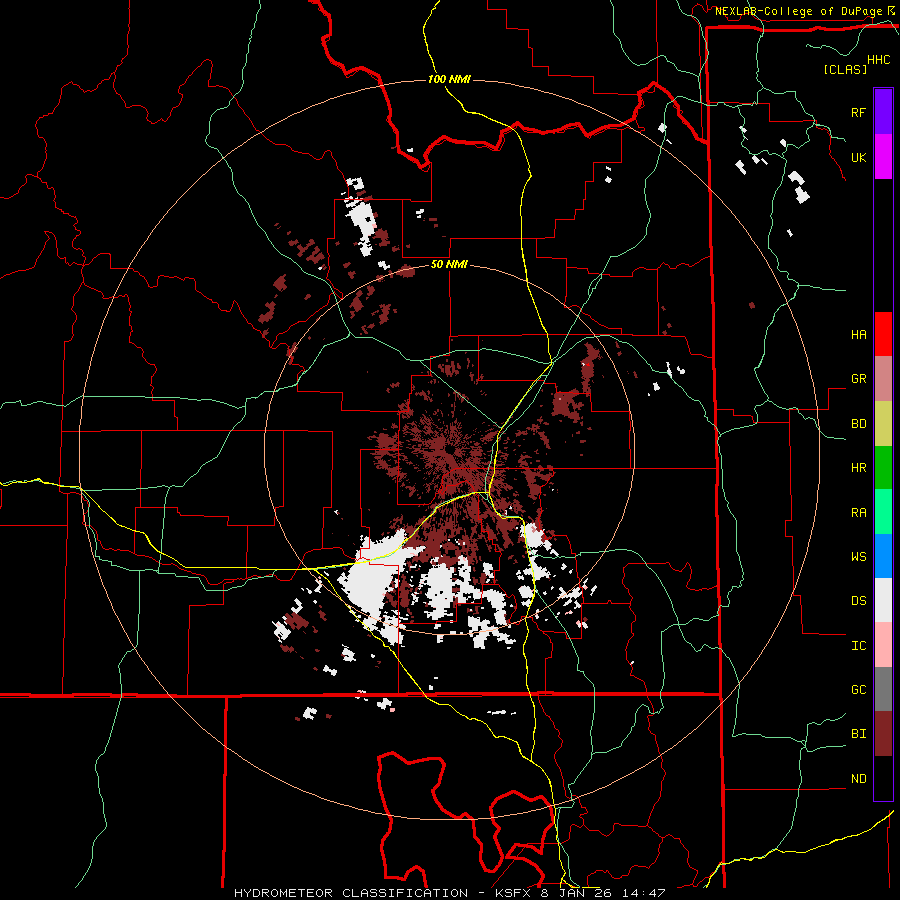Click the HR legend label

pos(858,468)
